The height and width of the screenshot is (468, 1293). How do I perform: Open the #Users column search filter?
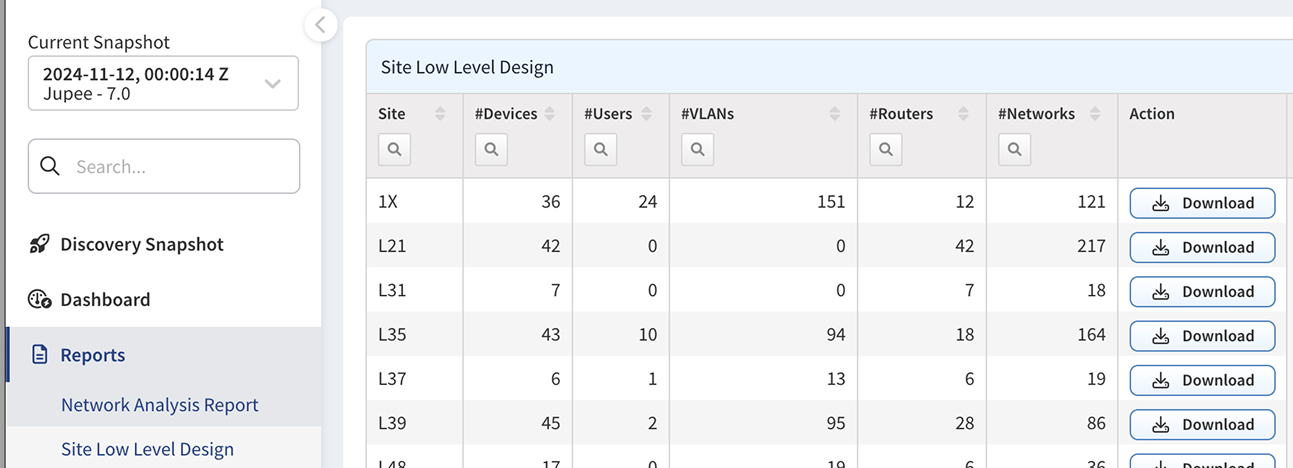[600, 150]
